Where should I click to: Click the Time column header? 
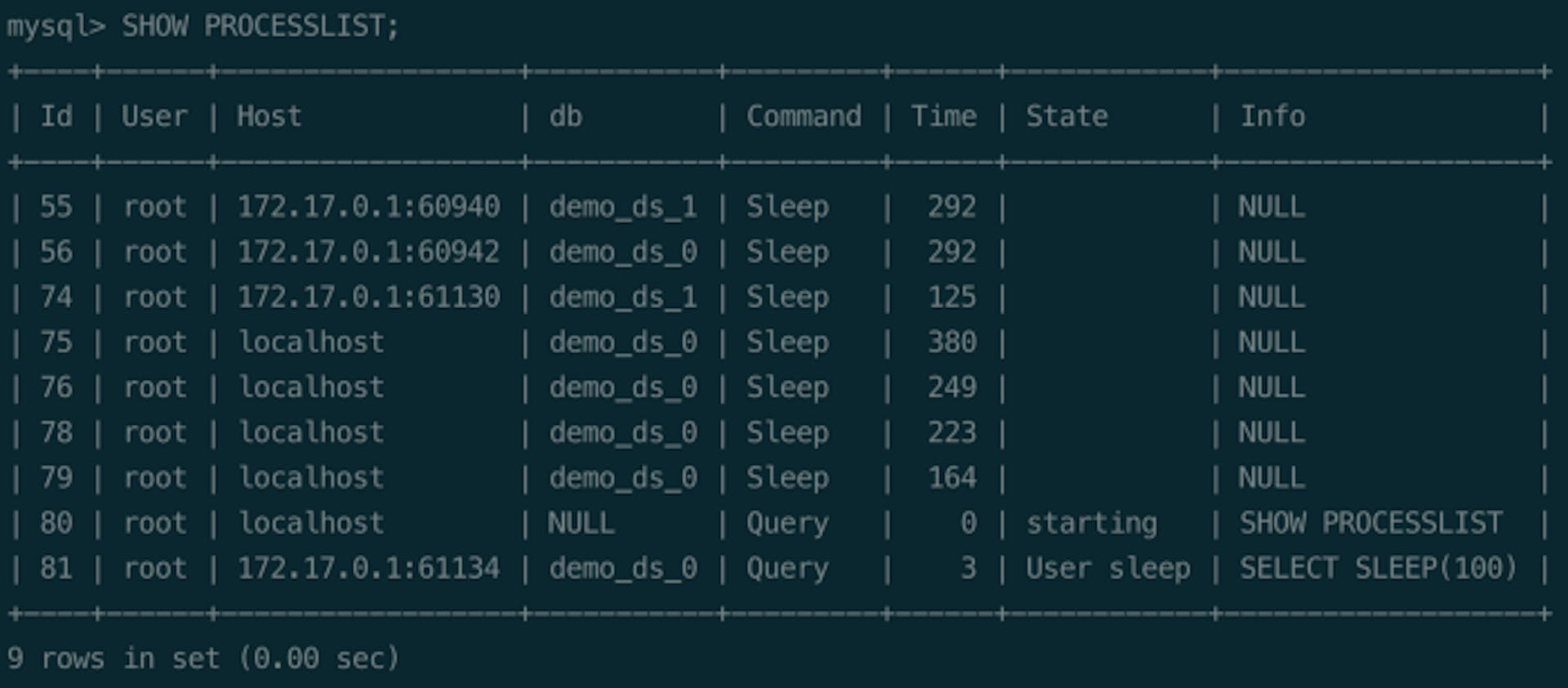tap(943, 116)
